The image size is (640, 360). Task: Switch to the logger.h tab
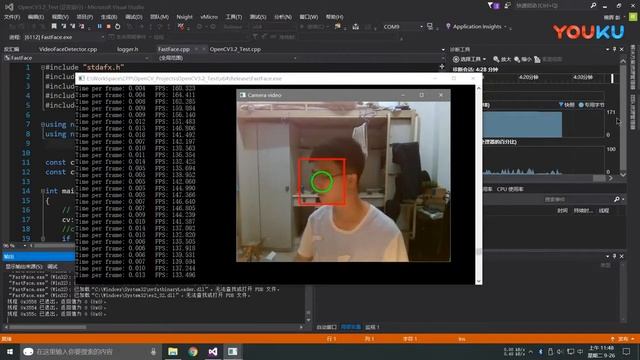tap(128, 49)
